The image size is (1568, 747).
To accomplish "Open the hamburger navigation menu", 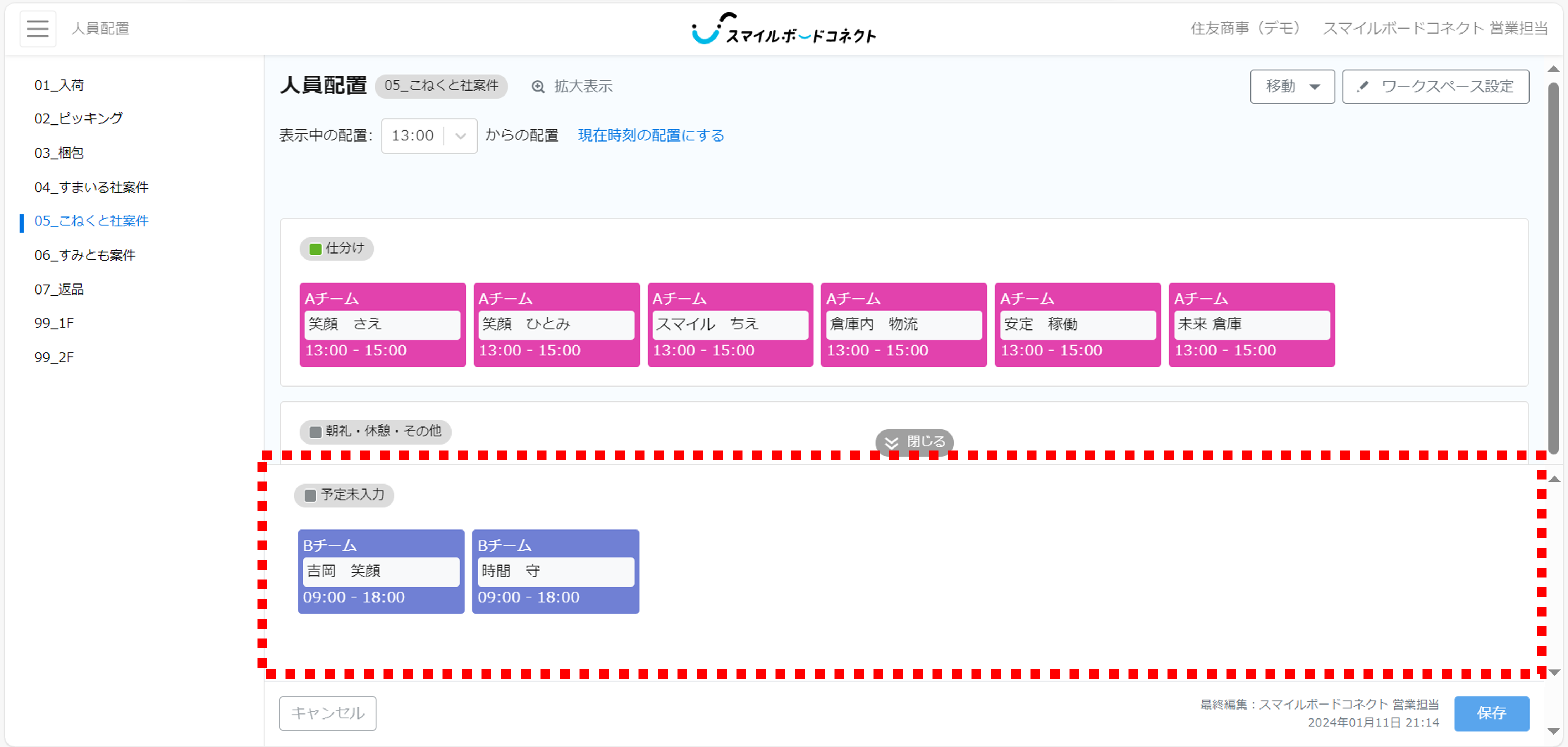I will (37, 29).
